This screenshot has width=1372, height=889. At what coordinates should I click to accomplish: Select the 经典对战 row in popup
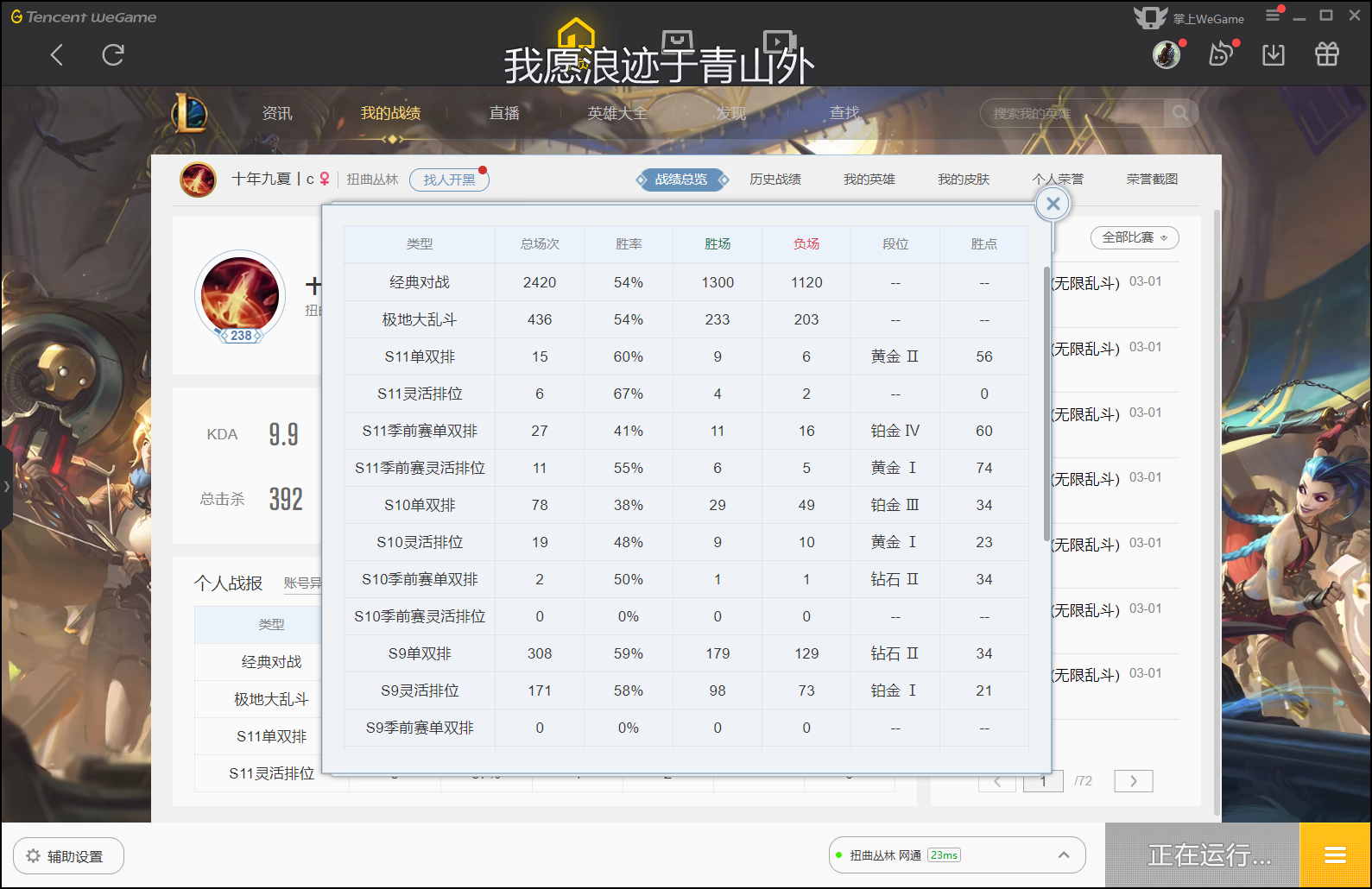click(686, 282)
